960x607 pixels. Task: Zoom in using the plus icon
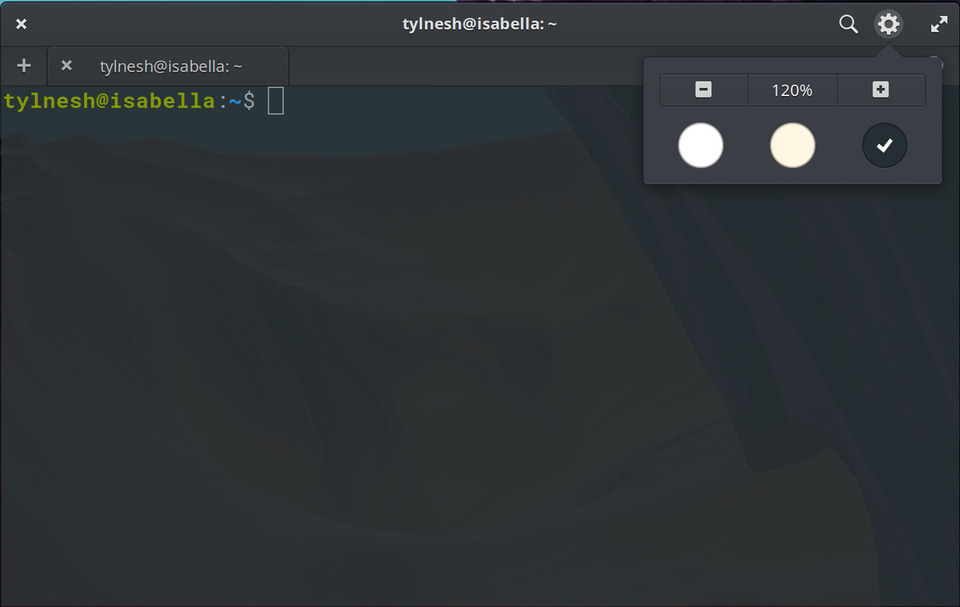(x=880, y=89)
